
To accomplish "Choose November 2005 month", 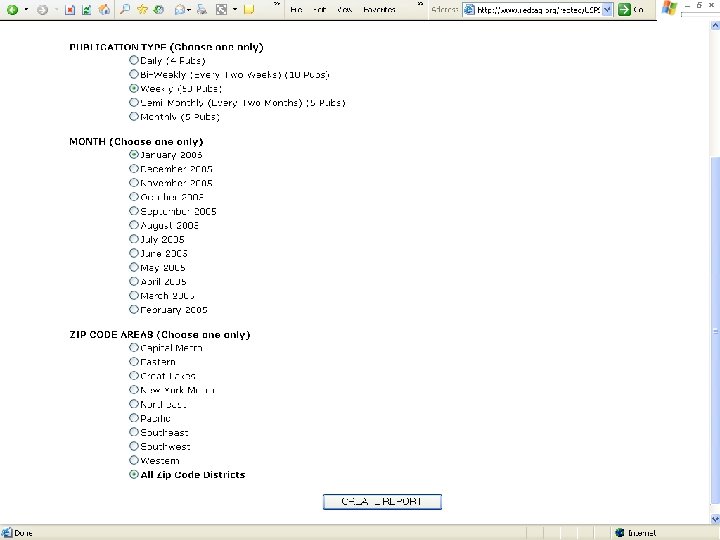I will (134, 183).
